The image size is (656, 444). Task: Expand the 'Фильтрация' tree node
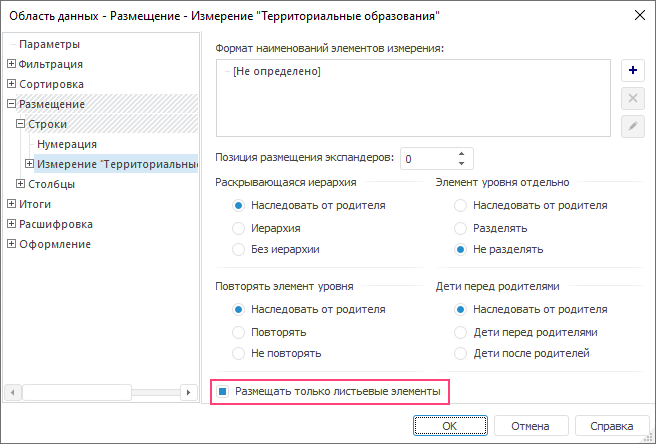point(11,64)
